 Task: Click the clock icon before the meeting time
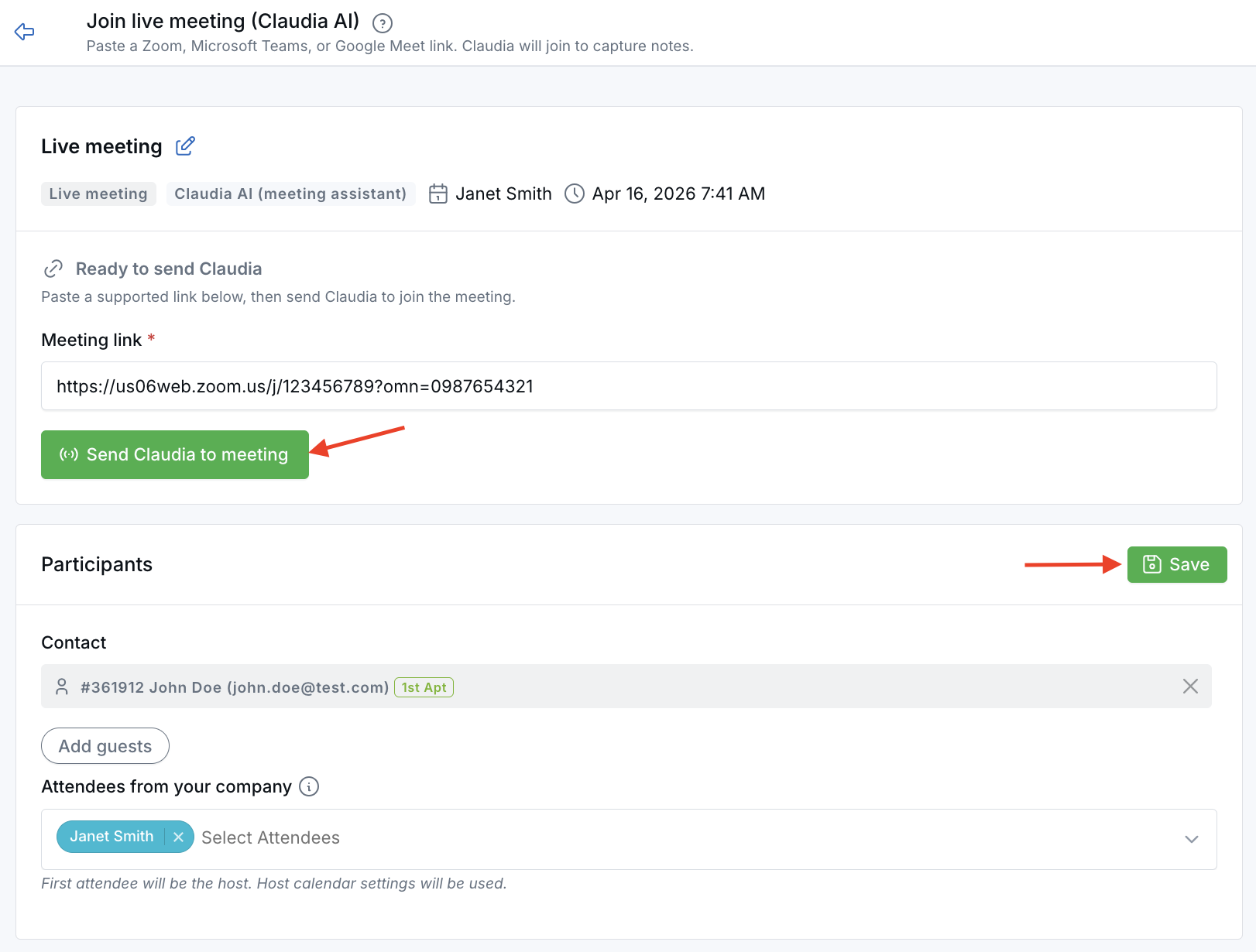pos(574,193)
